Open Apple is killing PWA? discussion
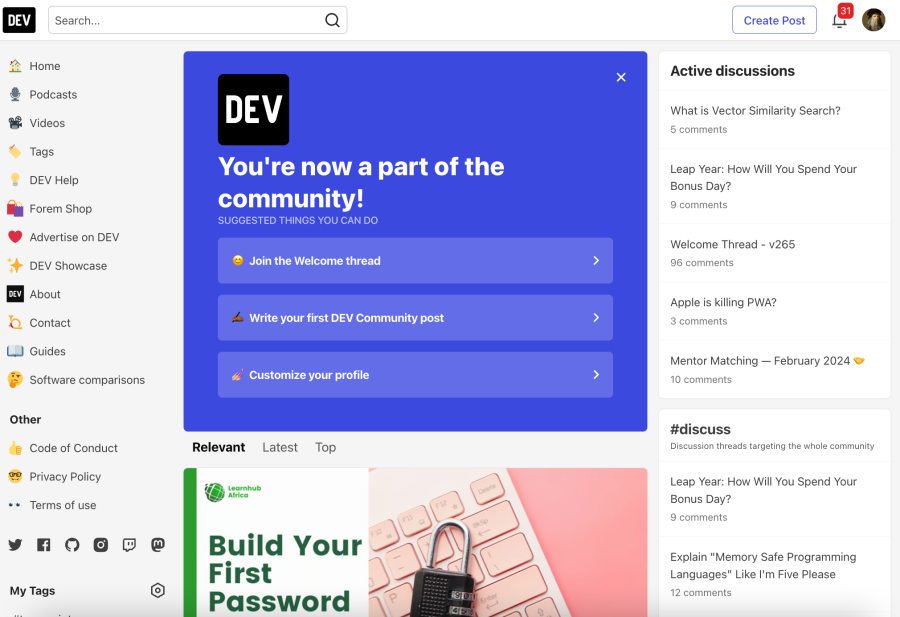 723,302
